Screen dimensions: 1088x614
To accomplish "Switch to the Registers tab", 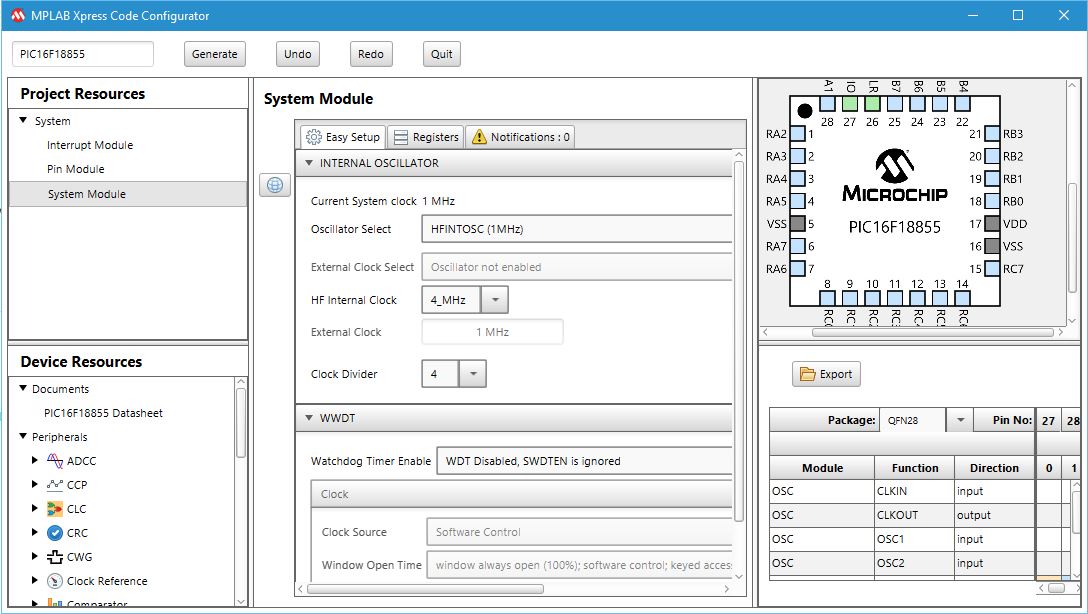I will pyautogui.click(x=426, y=137).
